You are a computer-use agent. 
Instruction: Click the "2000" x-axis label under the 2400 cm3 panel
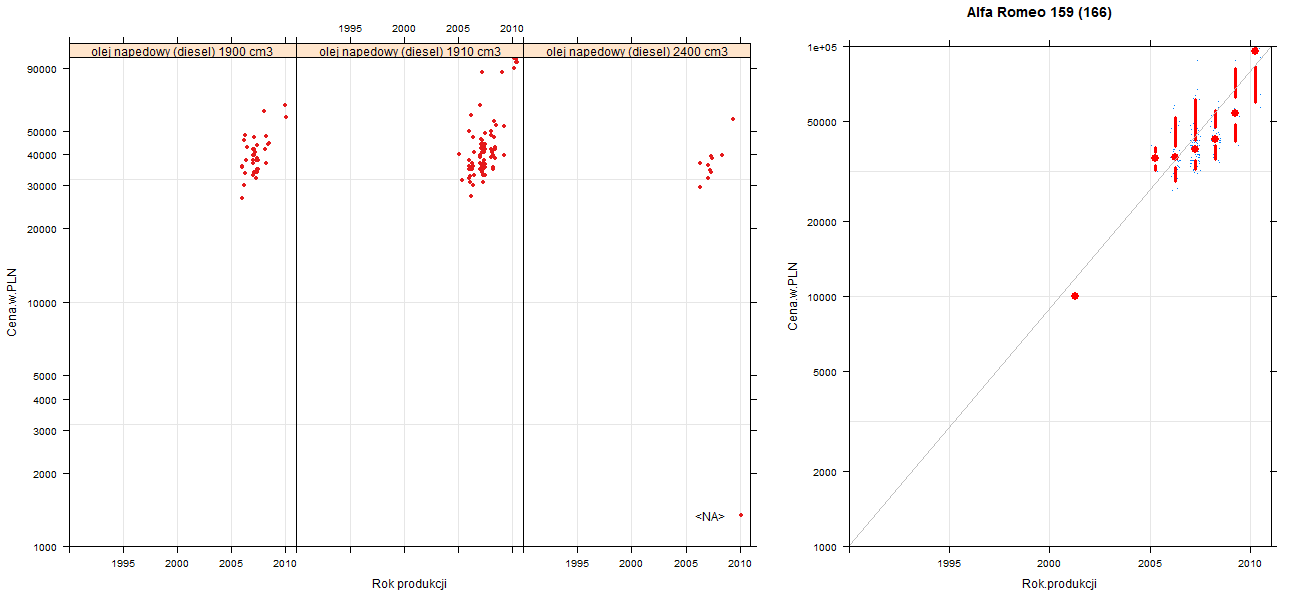[631, 564]
